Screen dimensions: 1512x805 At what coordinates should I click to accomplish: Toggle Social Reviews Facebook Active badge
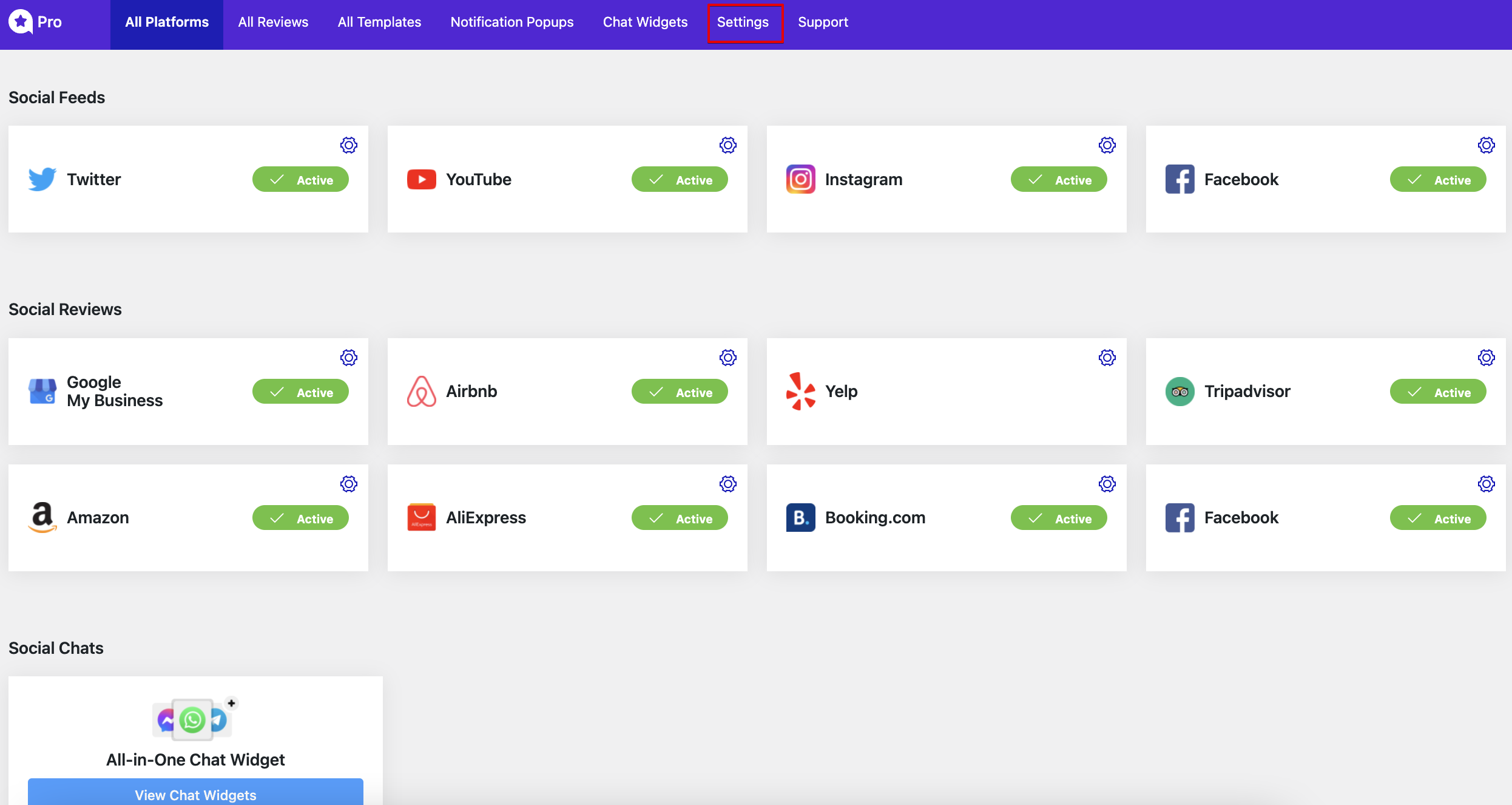click(1438, 518)
